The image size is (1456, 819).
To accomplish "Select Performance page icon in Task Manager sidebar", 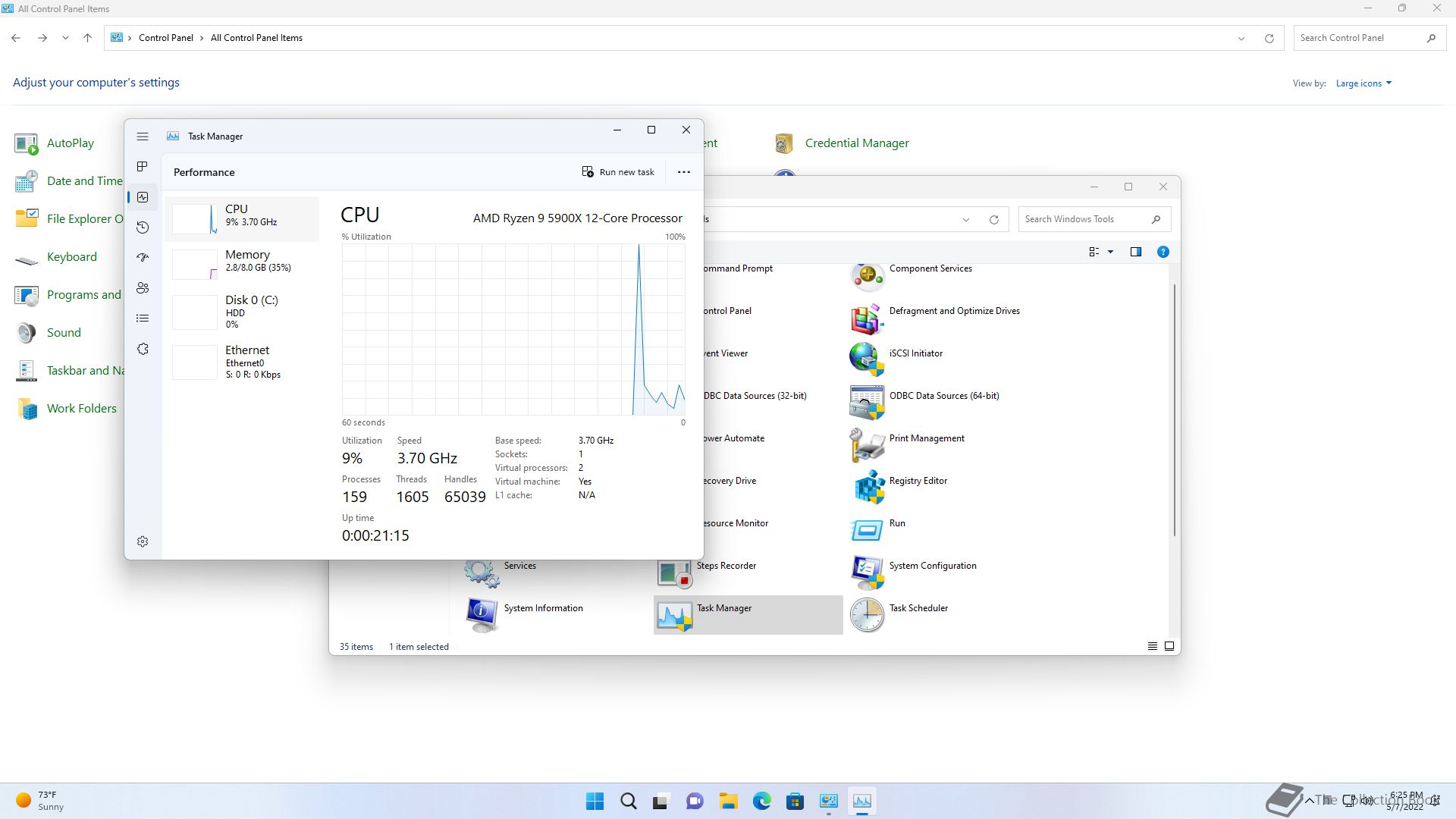I will [142, 197].
